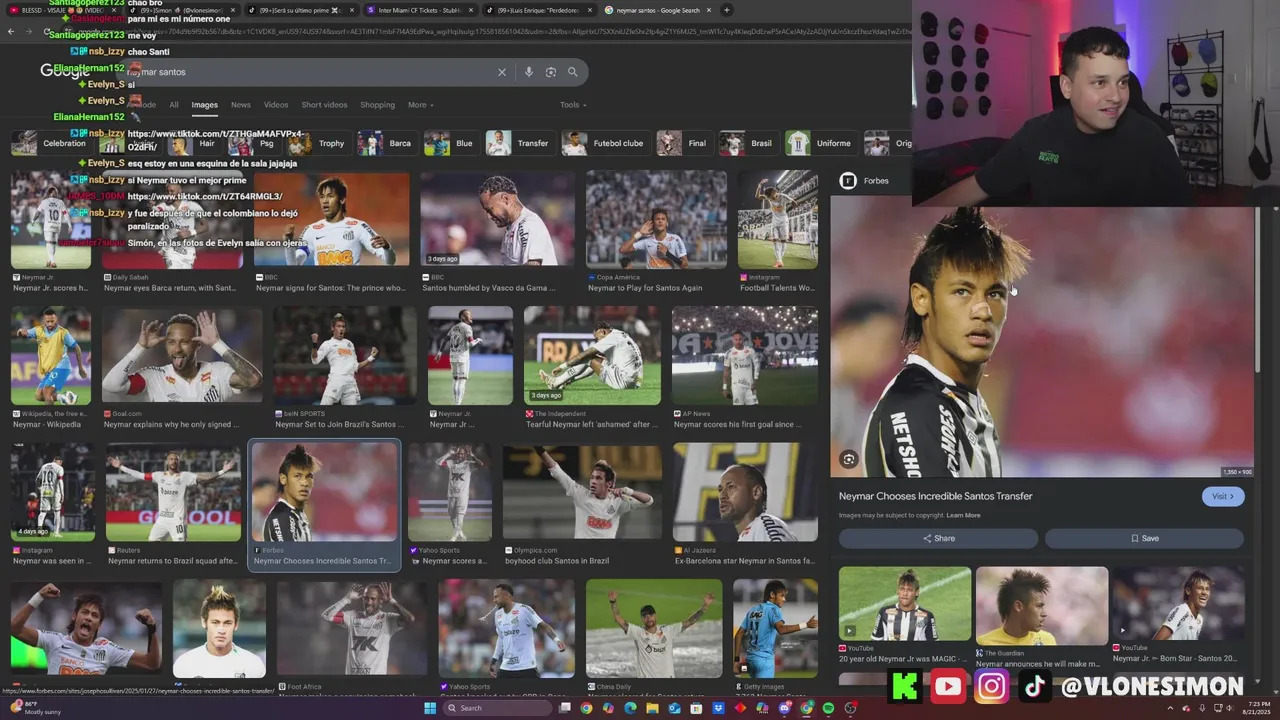Screen dimensions: 1280x720
Task: Filter images by the Trophy chip
Action: click(x=319, y=143)
